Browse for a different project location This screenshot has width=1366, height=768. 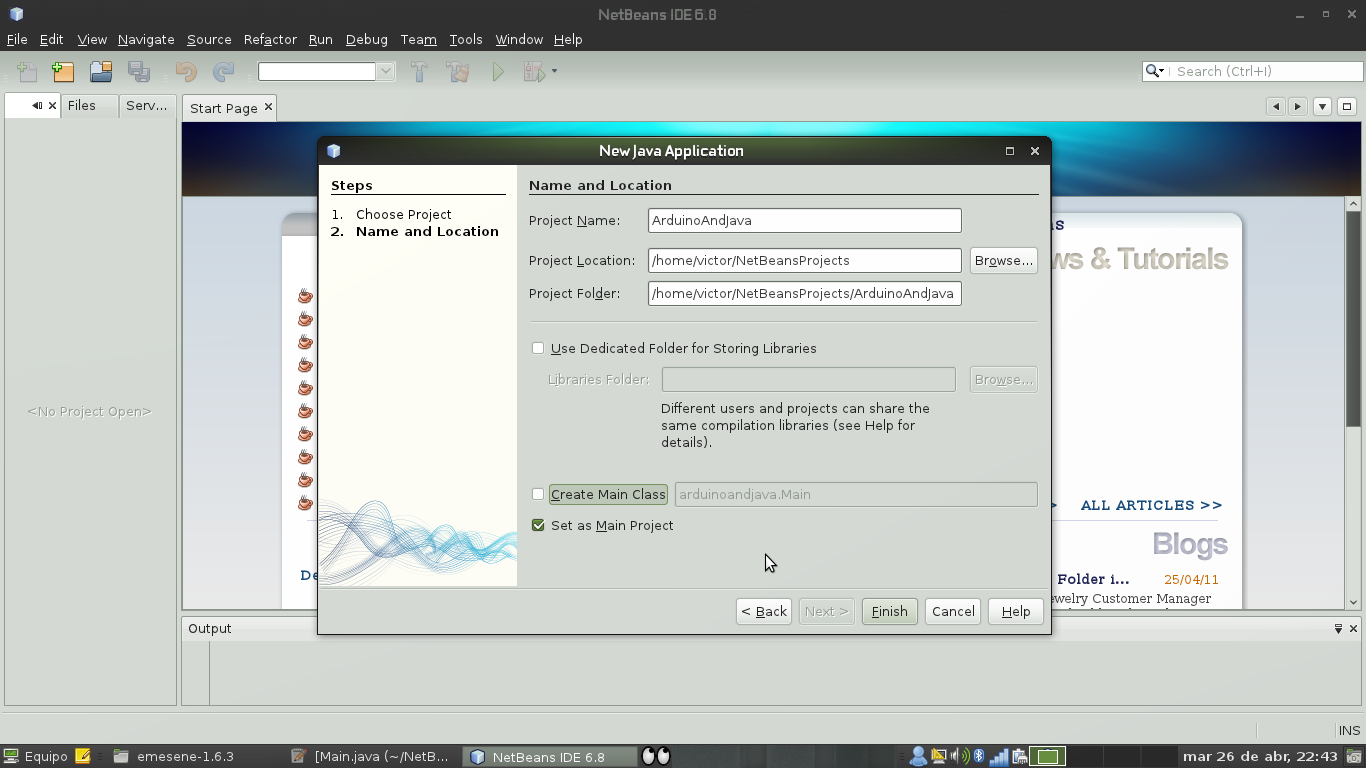1003,260
